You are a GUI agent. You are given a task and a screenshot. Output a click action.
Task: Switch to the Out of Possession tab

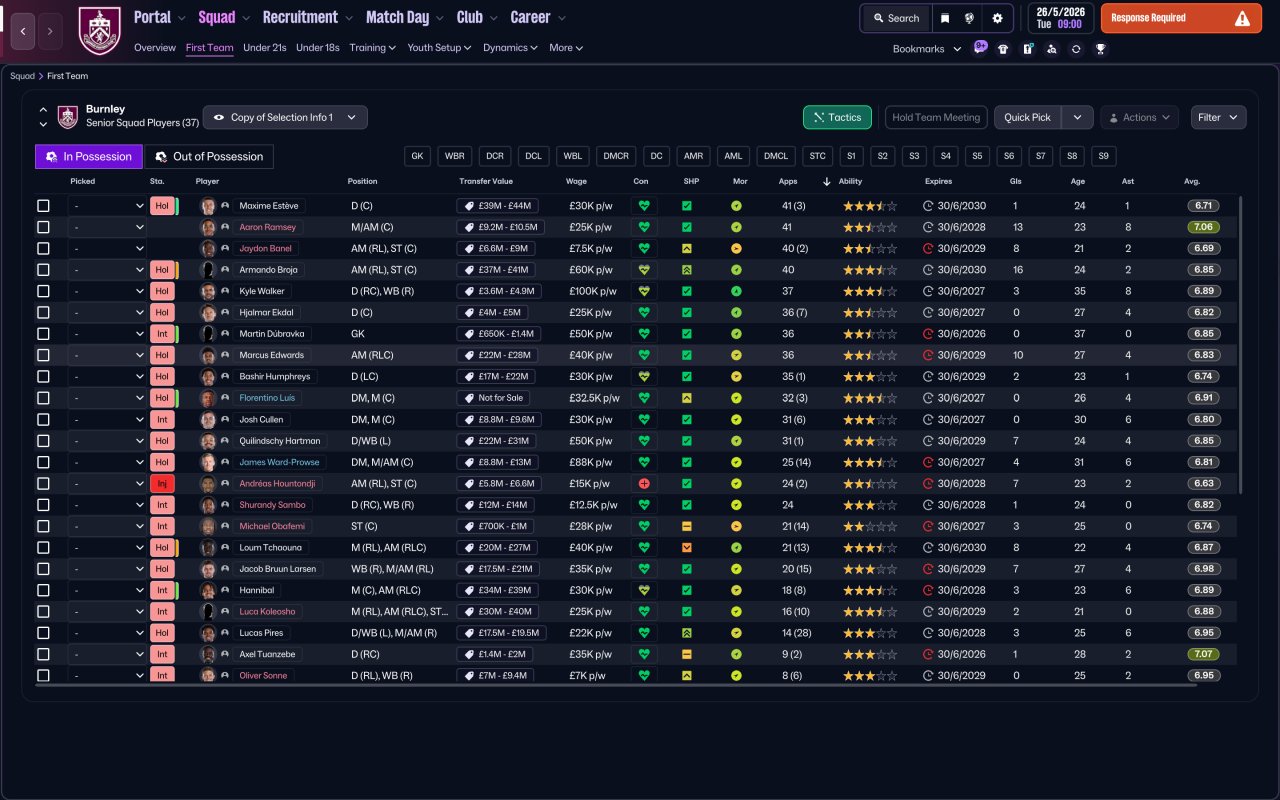209,156
